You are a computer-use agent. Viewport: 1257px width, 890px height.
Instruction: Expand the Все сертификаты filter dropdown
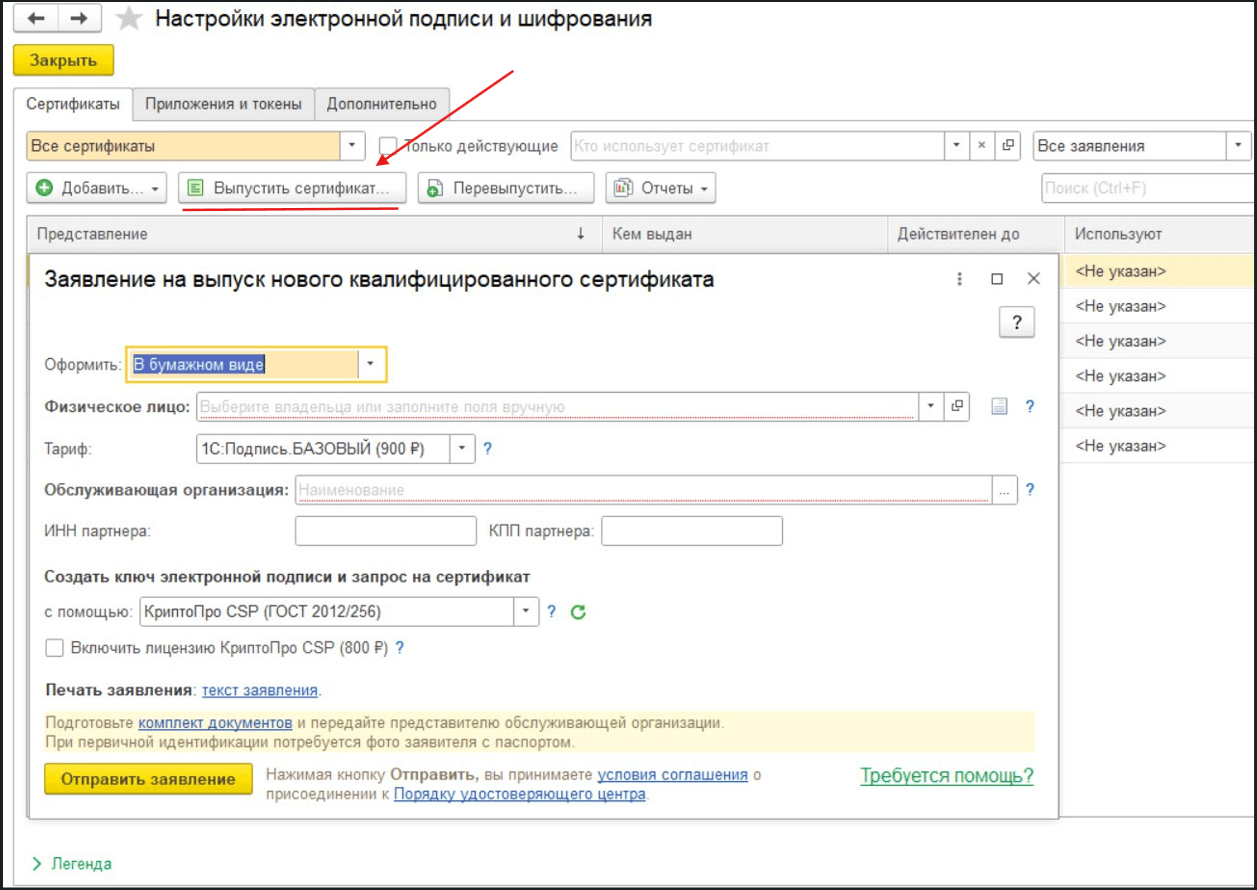coord(352,146)
